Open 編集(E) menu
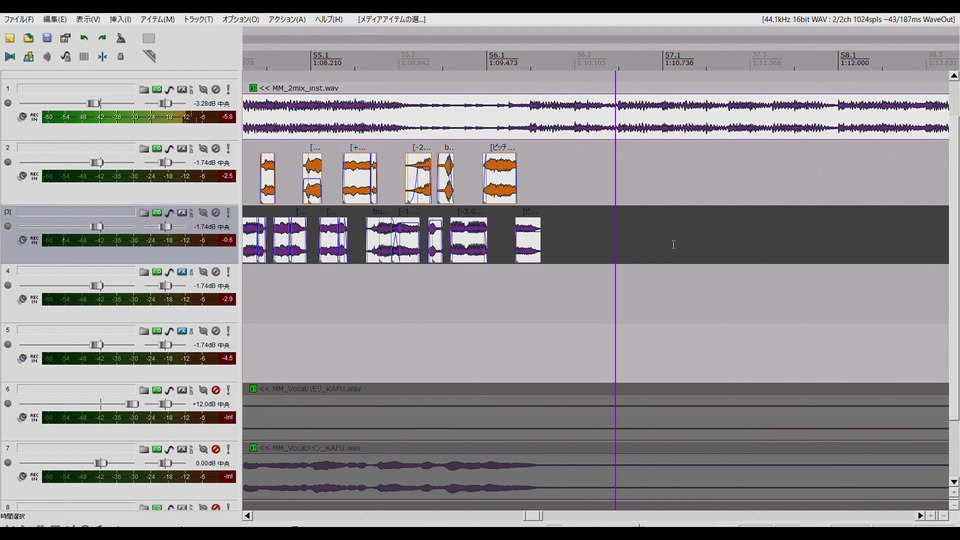The width and height of the screenshot is (960, 540). (x=54, y=20)
